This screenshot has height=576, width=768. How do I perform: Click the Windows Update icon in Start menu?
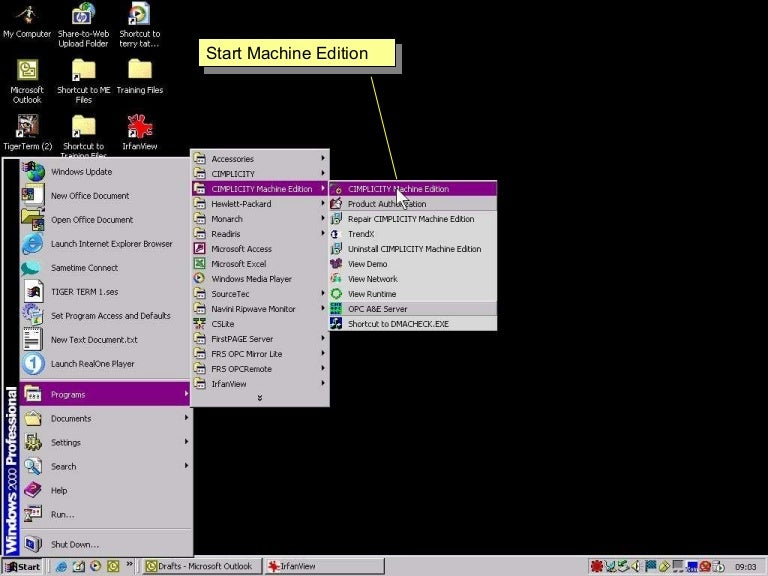pos(34,172)
